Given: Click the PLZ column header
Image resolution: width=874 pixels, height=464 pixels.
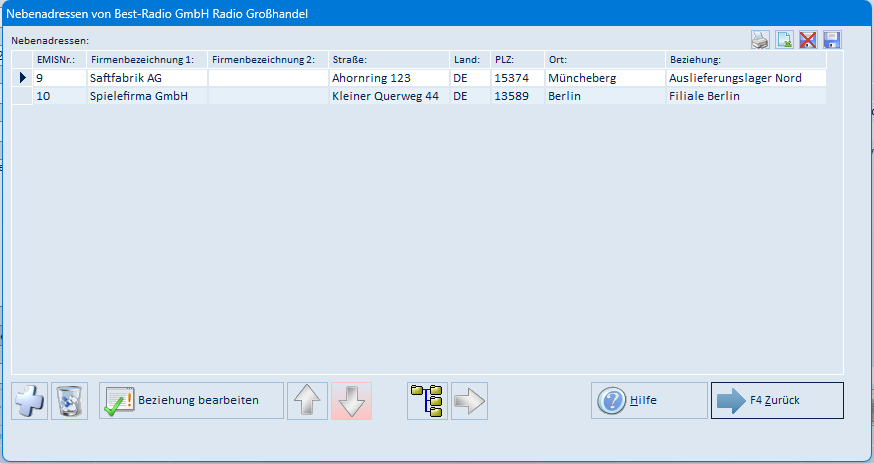Looking at the screenshot, I should pos(517,60).
